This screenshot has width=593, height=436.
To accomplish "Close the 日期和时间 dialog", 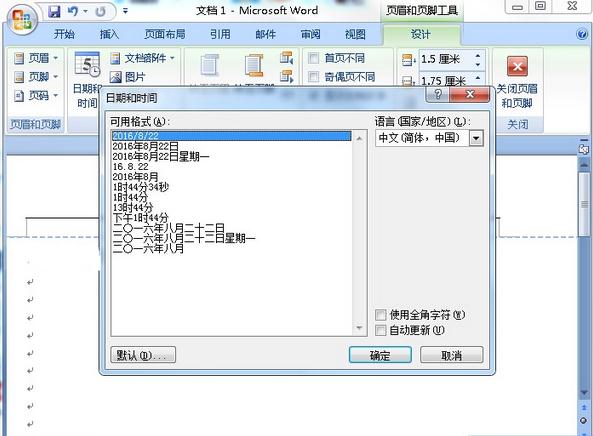I will (x=469, y=94).
